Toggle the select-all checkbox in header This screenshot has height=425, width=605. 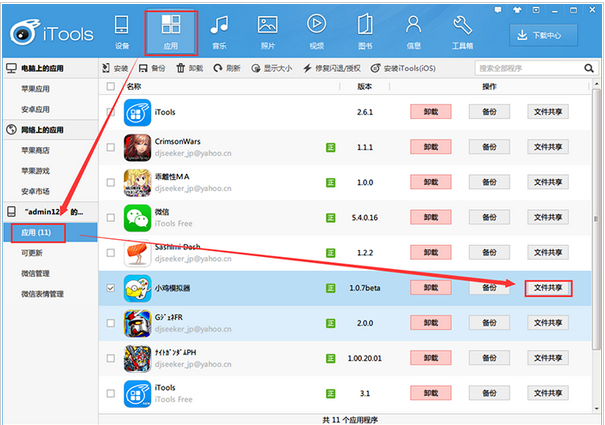[111, 86]
